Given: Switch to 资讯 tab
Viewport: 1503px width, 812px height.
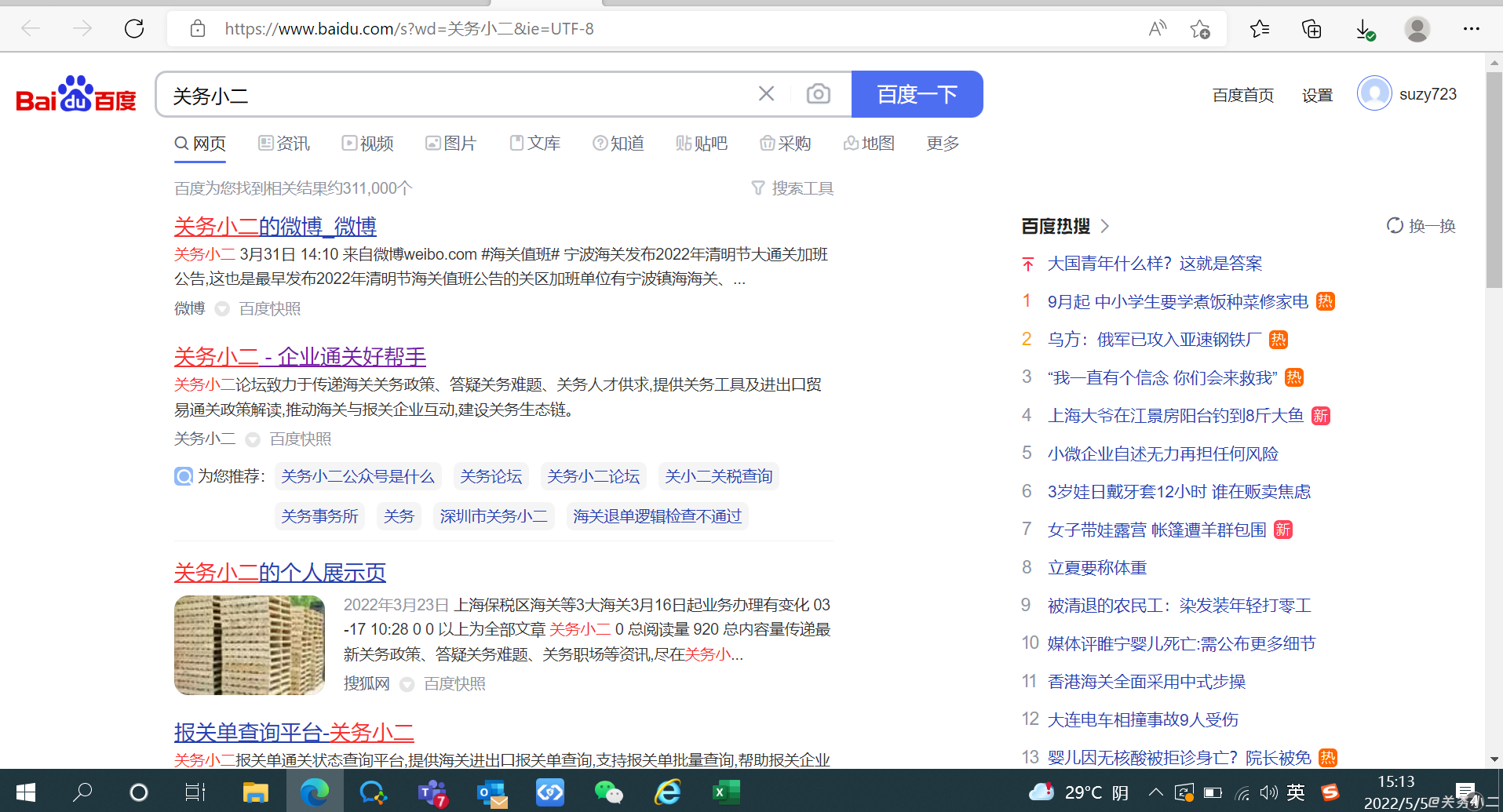Looking at the screenshot, I should click(284, 143).
